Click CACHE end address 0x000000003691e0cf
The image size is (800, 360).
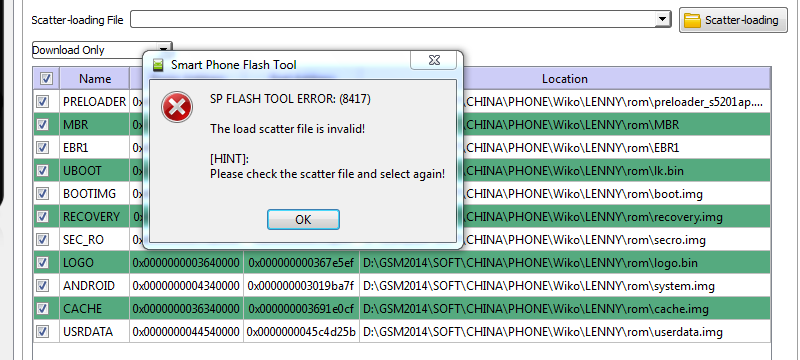click(x=301, y=308)
